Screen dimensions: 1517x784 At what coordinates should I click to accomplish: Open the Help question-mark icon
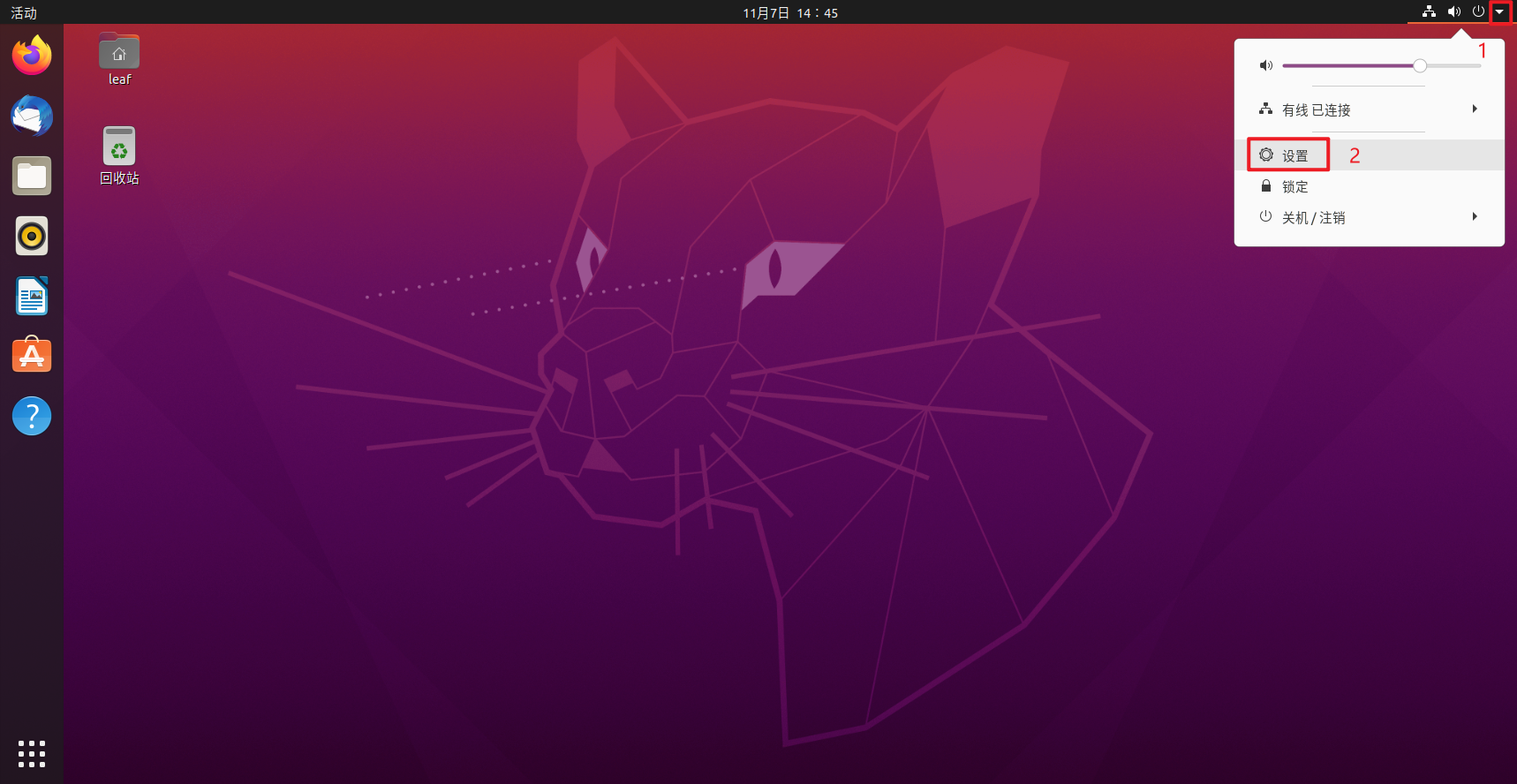32,416
